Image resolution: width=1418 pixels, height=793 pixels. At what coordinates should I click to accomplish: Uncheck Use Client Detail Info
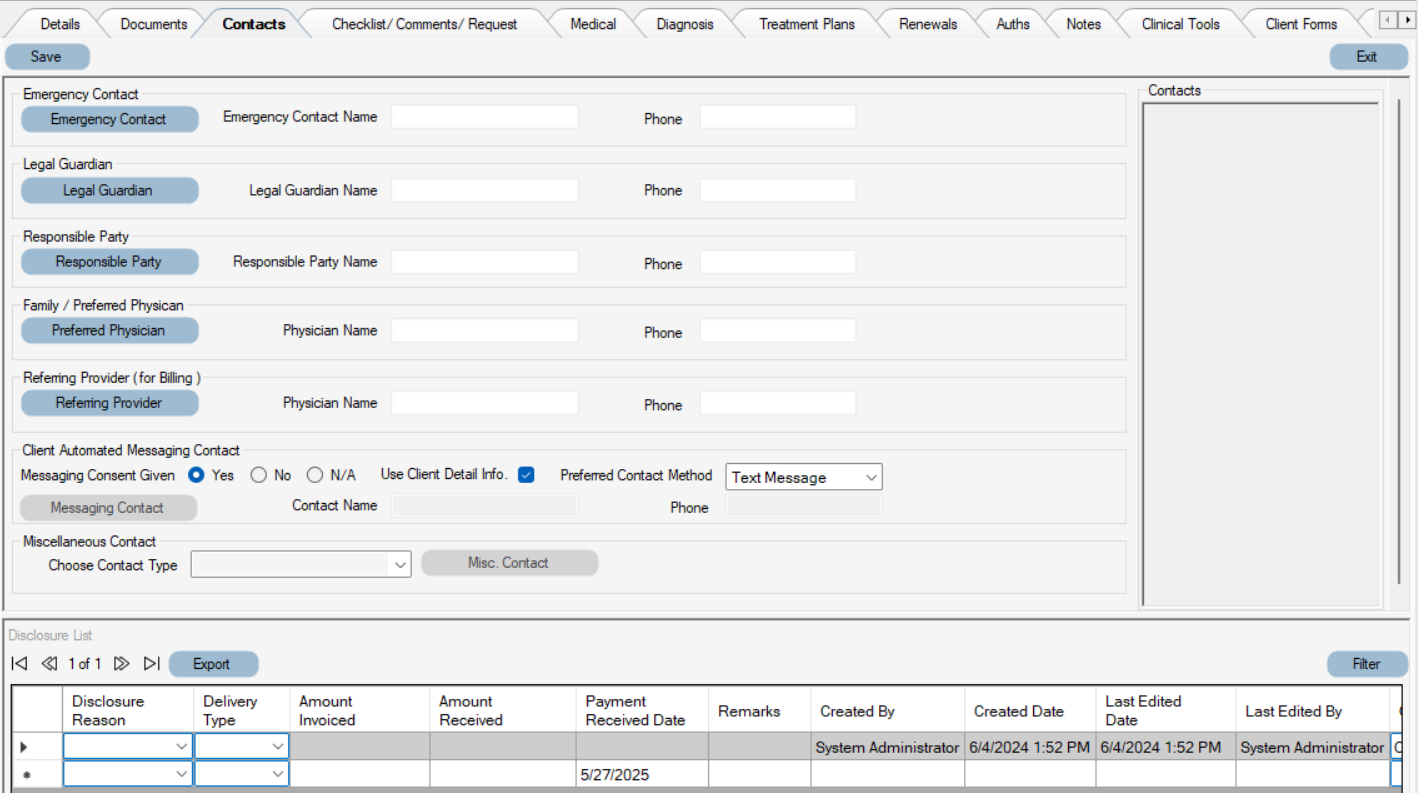[526, 473]
